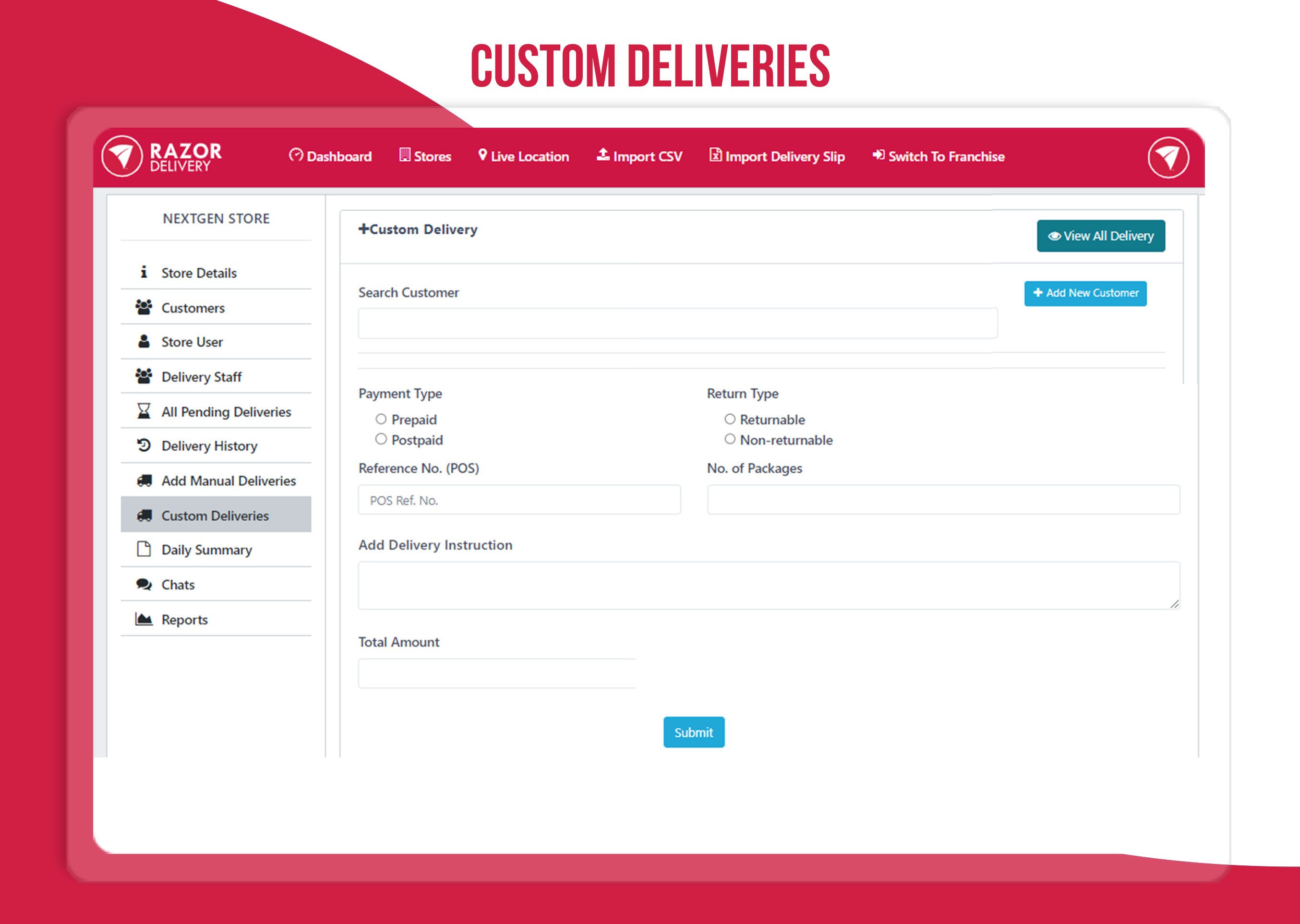Click the round profile icon at top right
Screen dimensions: 1300x924
(1168, 157)
